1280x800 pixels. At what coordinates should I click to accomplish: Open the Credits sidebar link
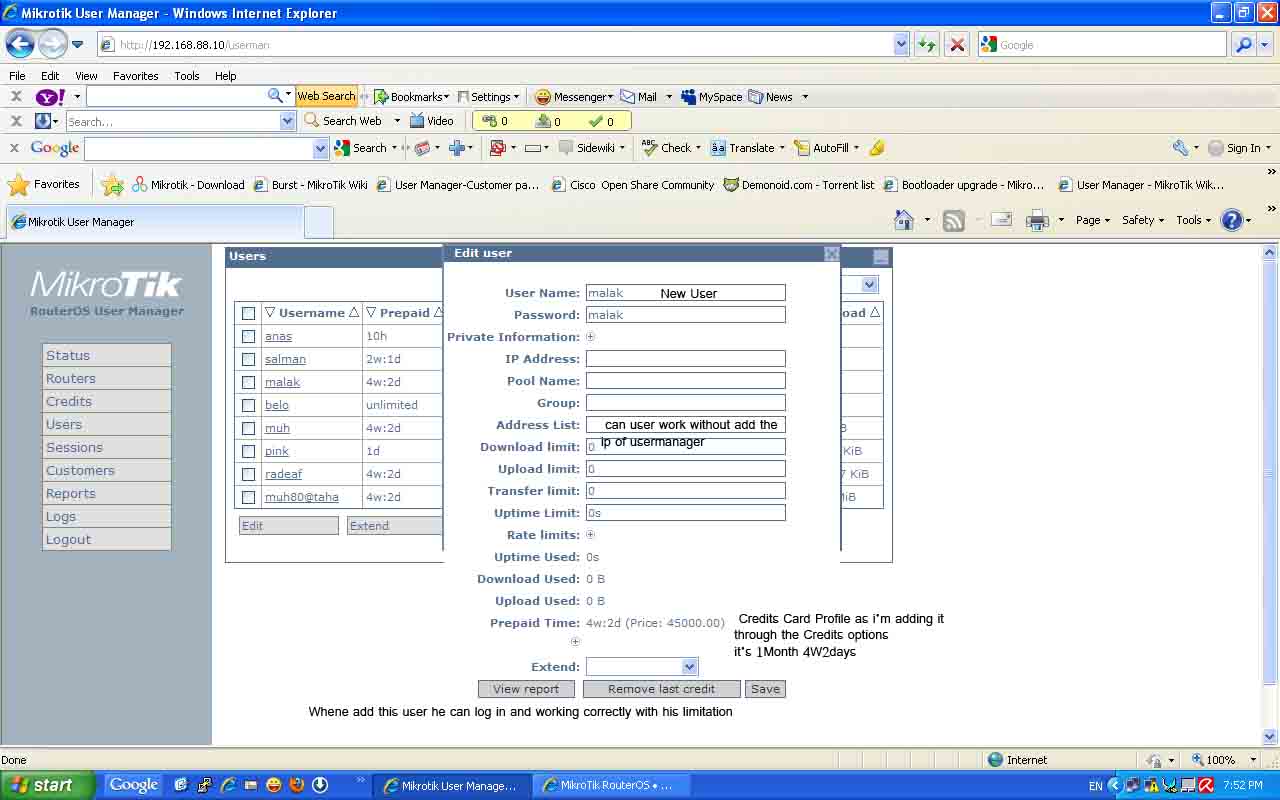click(107, 401)
